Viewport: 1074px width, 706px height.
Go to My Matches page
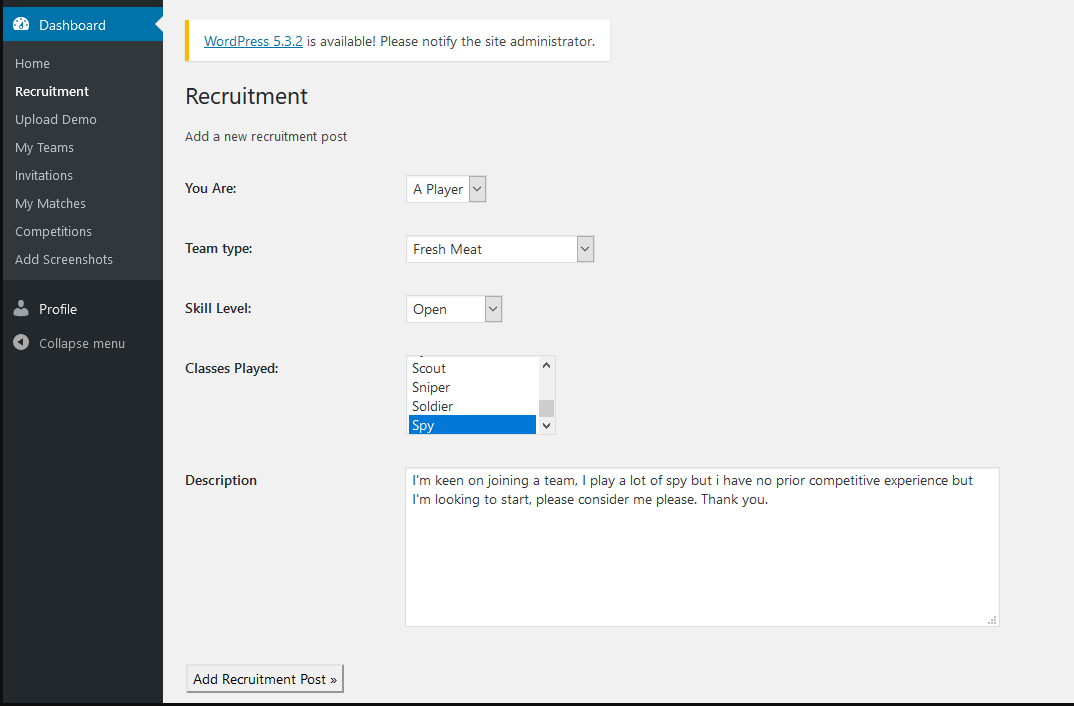pyautogui.click(x=50, y=203)
